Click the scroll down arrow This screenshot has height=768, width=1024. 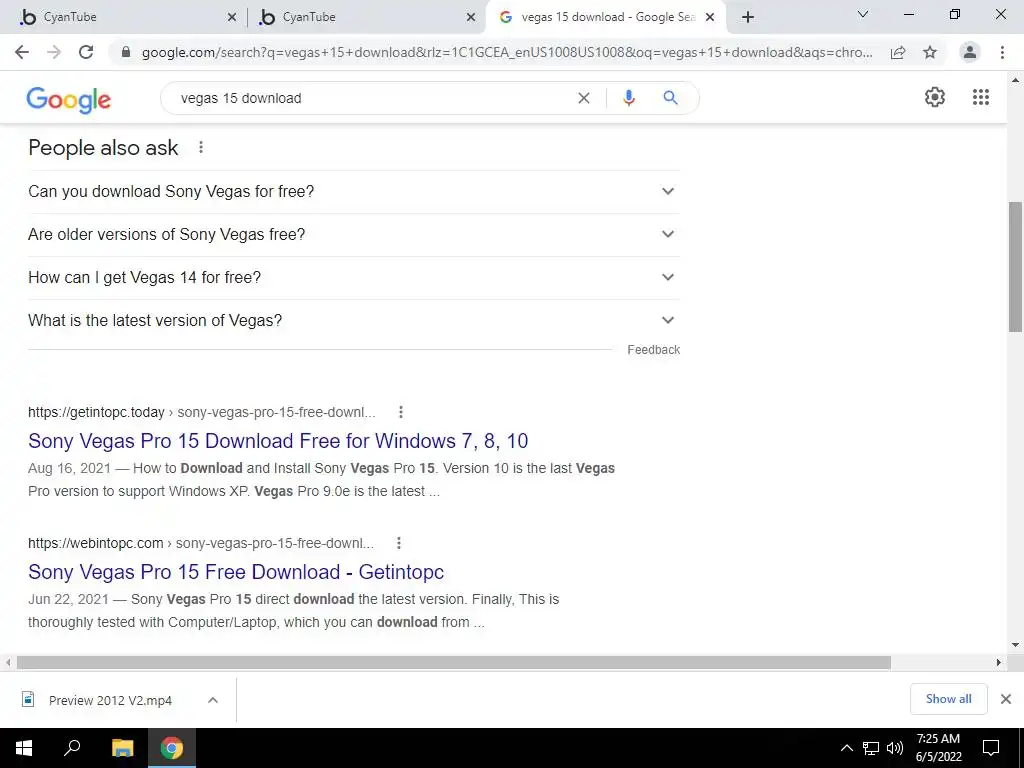tap(1015, 645)
